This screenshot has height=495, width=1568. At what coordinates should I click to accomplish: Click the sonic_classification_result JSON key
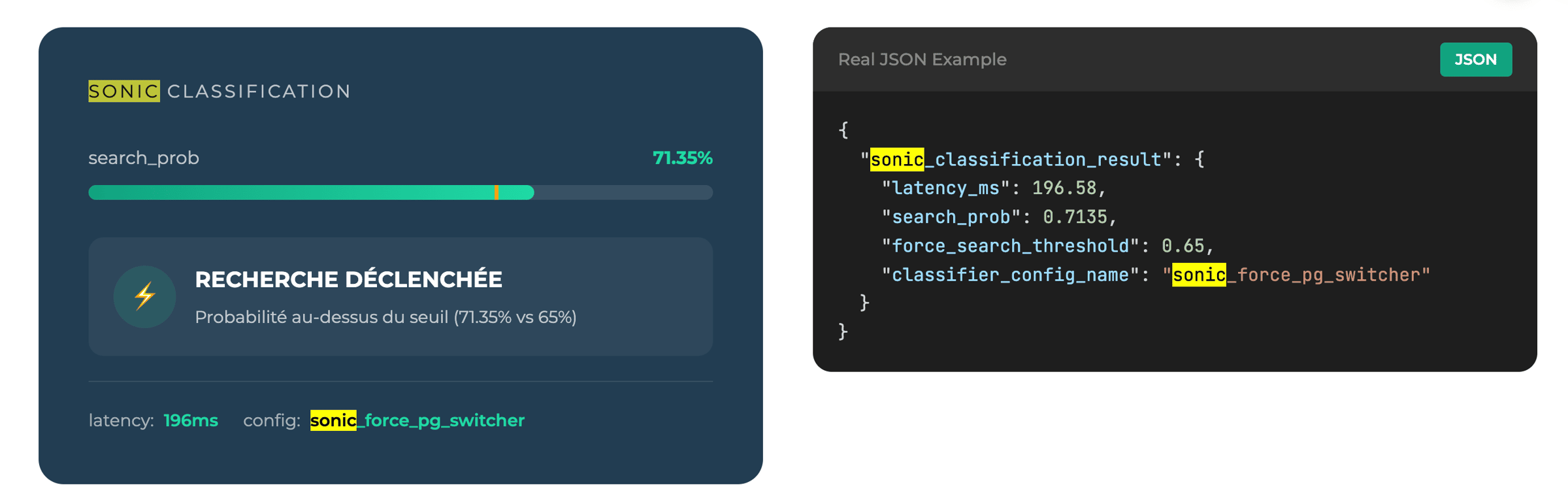(1016, 160)
